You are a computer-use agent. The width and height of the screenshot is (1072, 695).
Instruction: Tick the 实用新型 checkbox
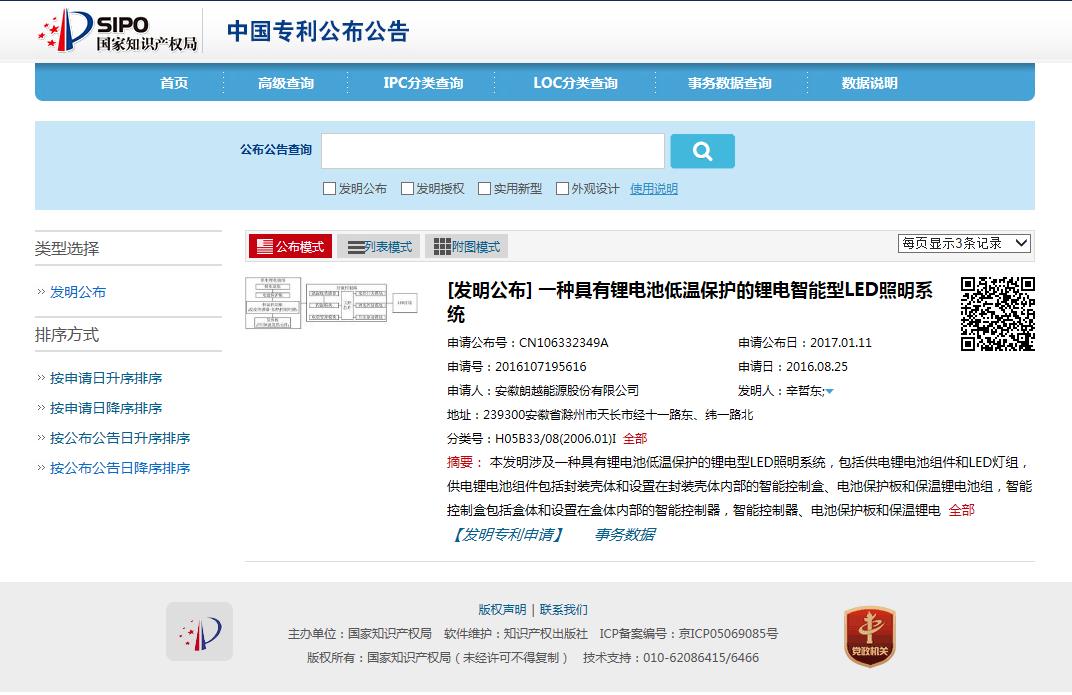484,189
